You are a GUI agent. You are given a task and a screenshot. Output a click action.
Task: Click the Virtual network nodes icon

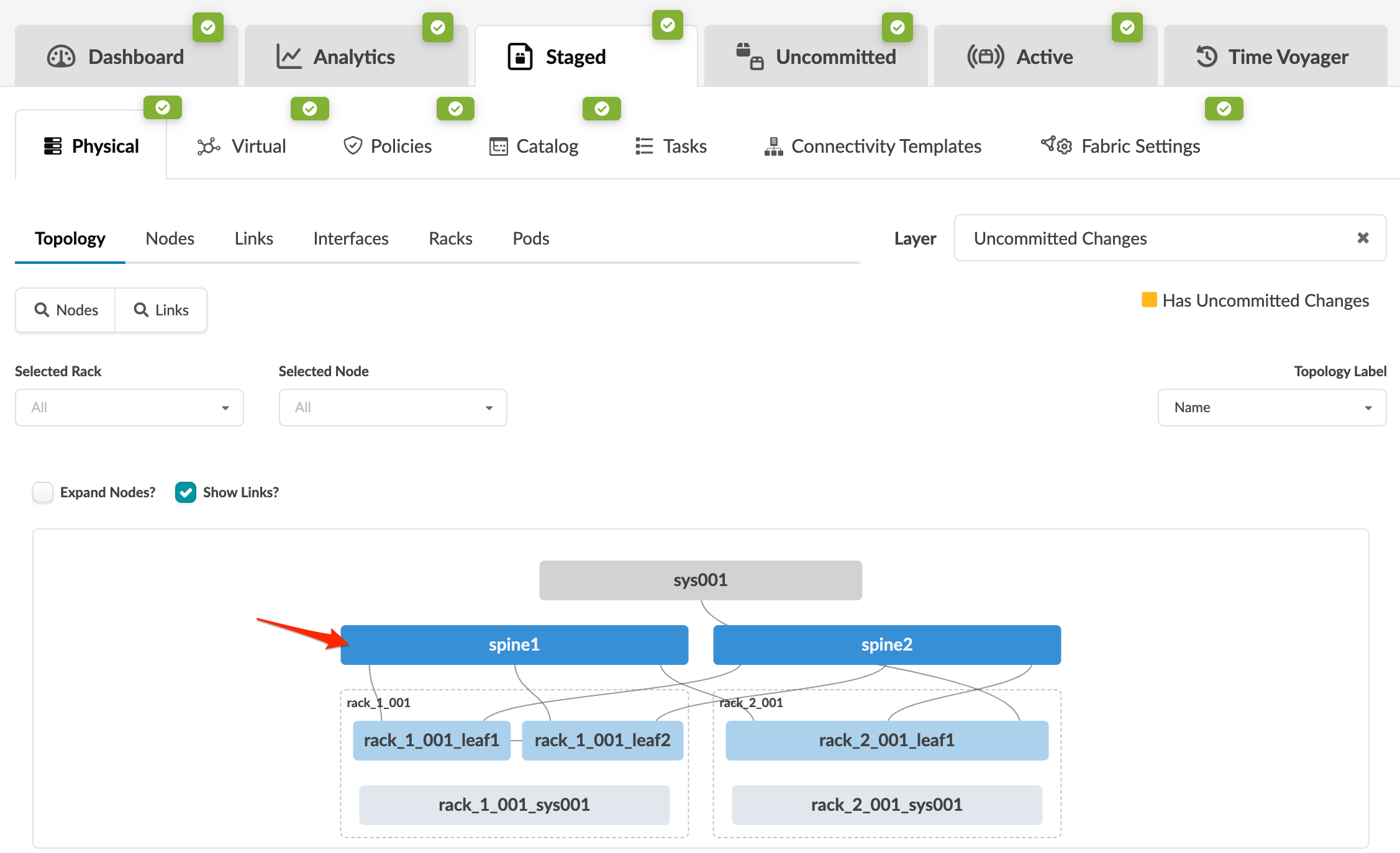[x=209, y=147]
